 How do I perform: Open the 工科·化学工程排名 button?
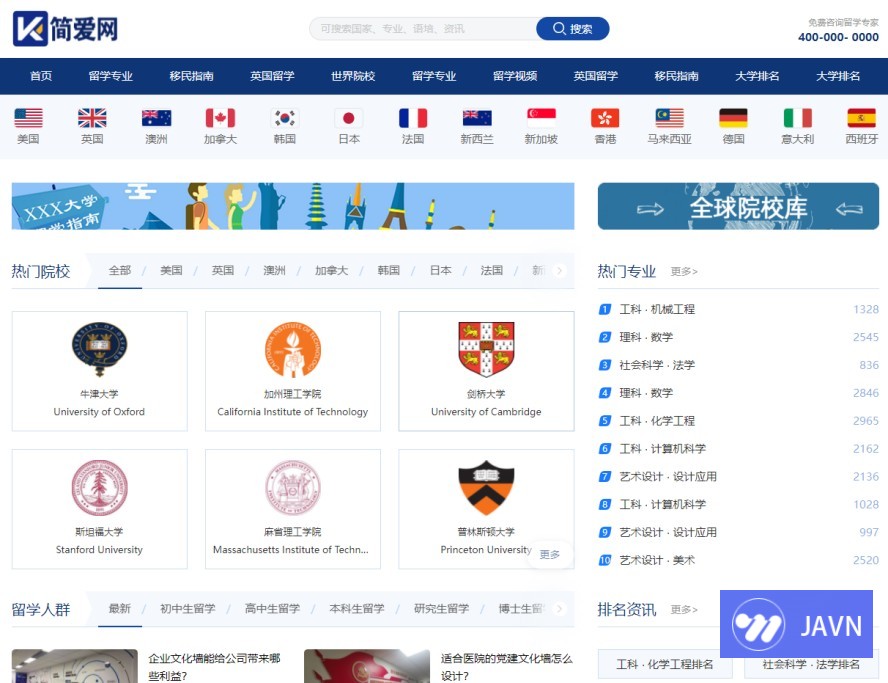point(665,664)
